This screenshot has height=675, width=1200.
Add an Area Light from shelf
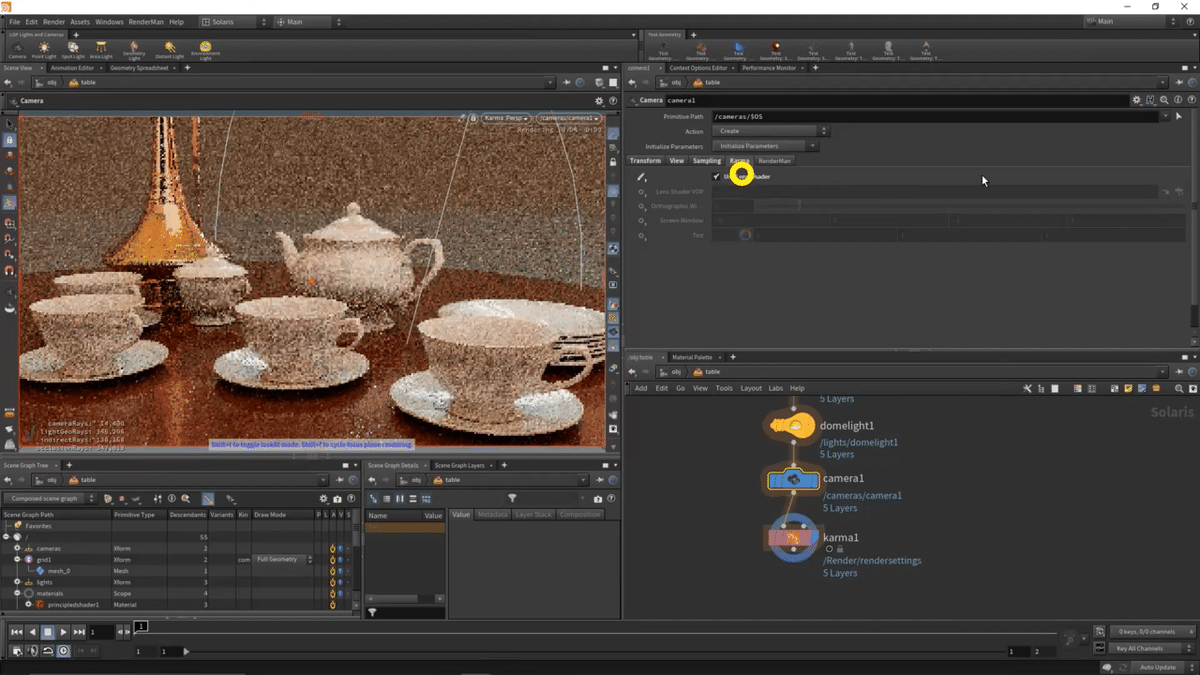[x=102, y=50]
